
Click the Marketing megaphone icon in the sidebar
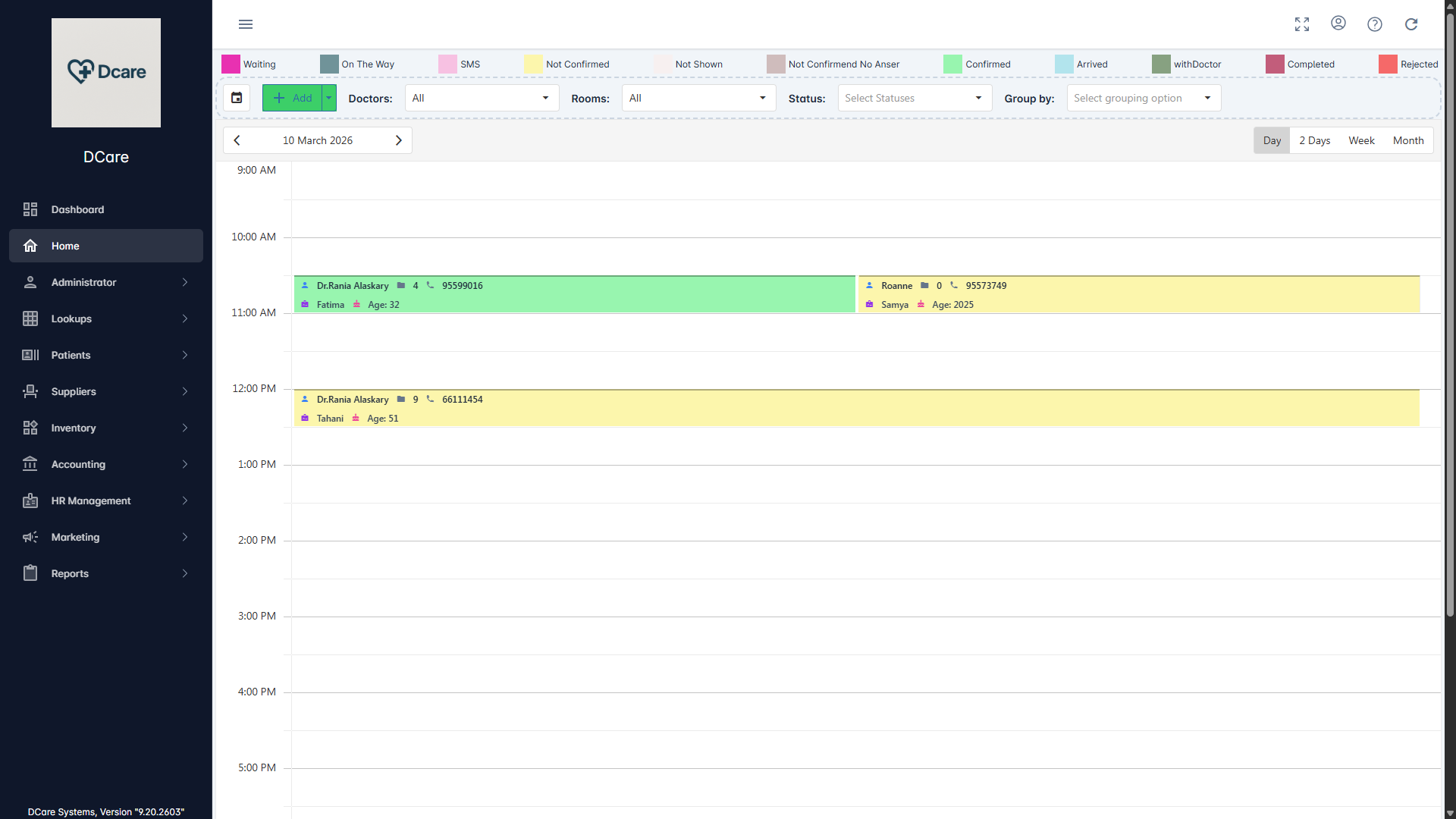[30, 537]
